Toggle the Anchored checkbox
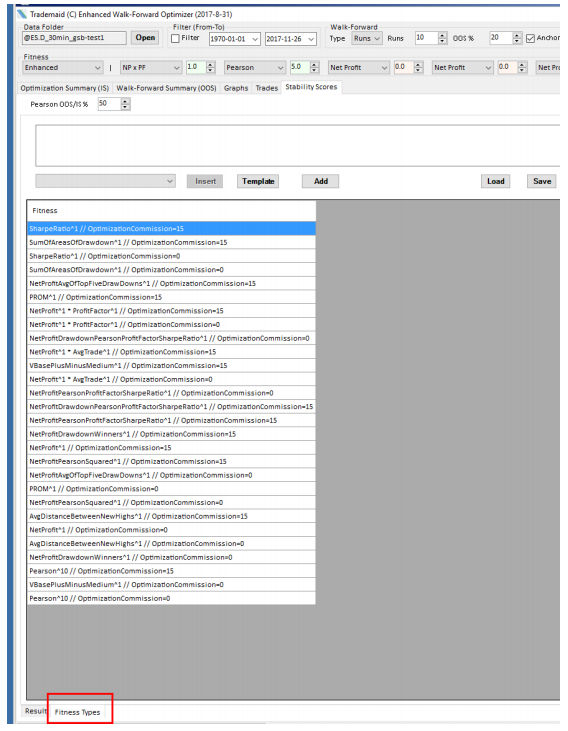 tap(530, 38)
